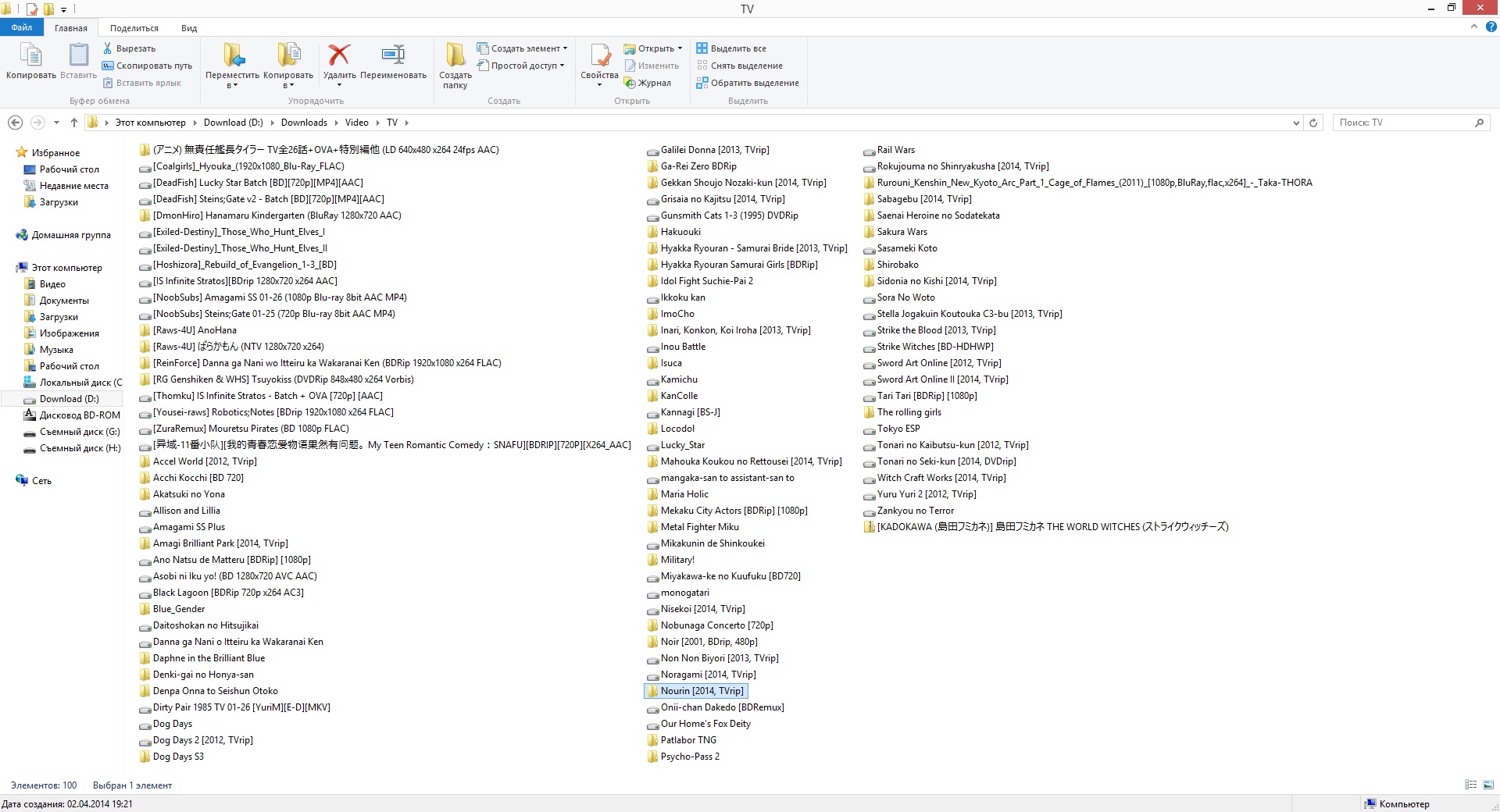Click Downloads in the breadcrumb path
Viewport: 1500px width, 812px height.
coord(304,123)
